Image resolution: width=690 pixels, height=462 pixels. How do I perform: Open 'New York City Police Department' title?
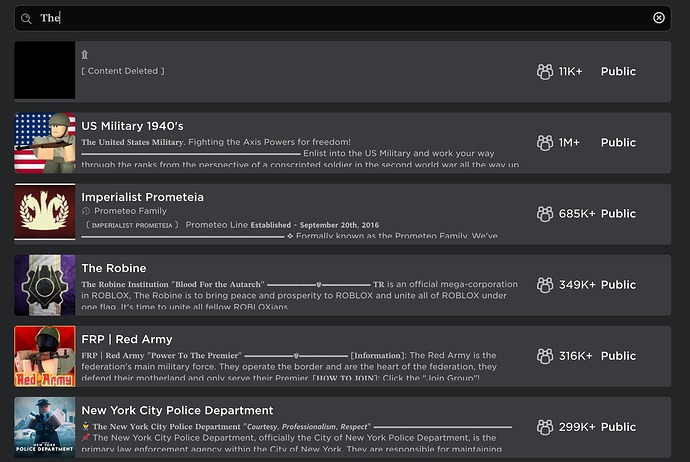177,411
